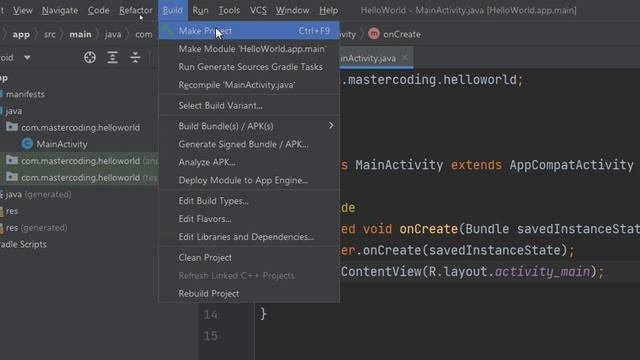The height and width of the screenshot is (360, 640).
Task: Select Deploy Module to App Engine
Action: click(249, 180)
